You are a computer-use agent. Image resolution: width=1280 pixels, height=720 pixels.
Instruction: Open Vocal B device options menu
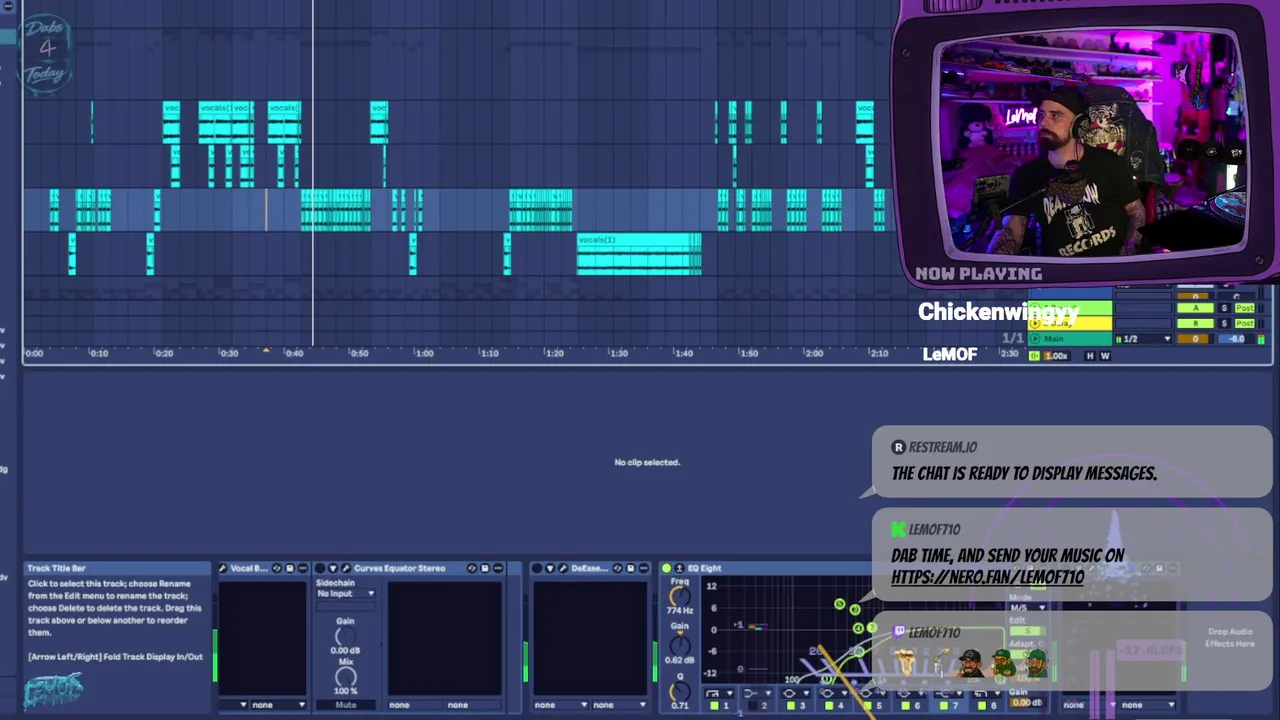coord(303,568)
